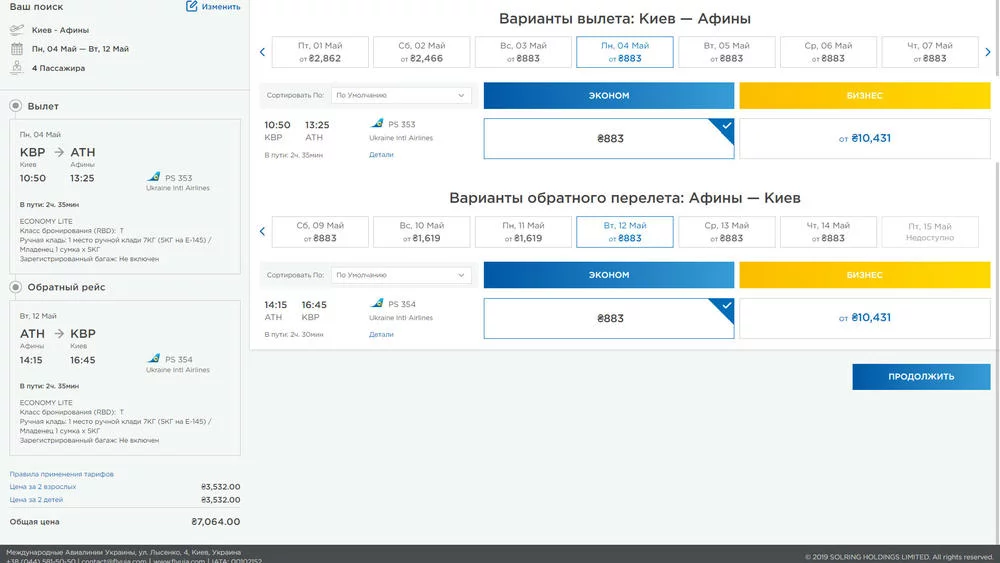
Task: Open the departure sort dropdown По Умолчанию
Action: tap(401, 95)
